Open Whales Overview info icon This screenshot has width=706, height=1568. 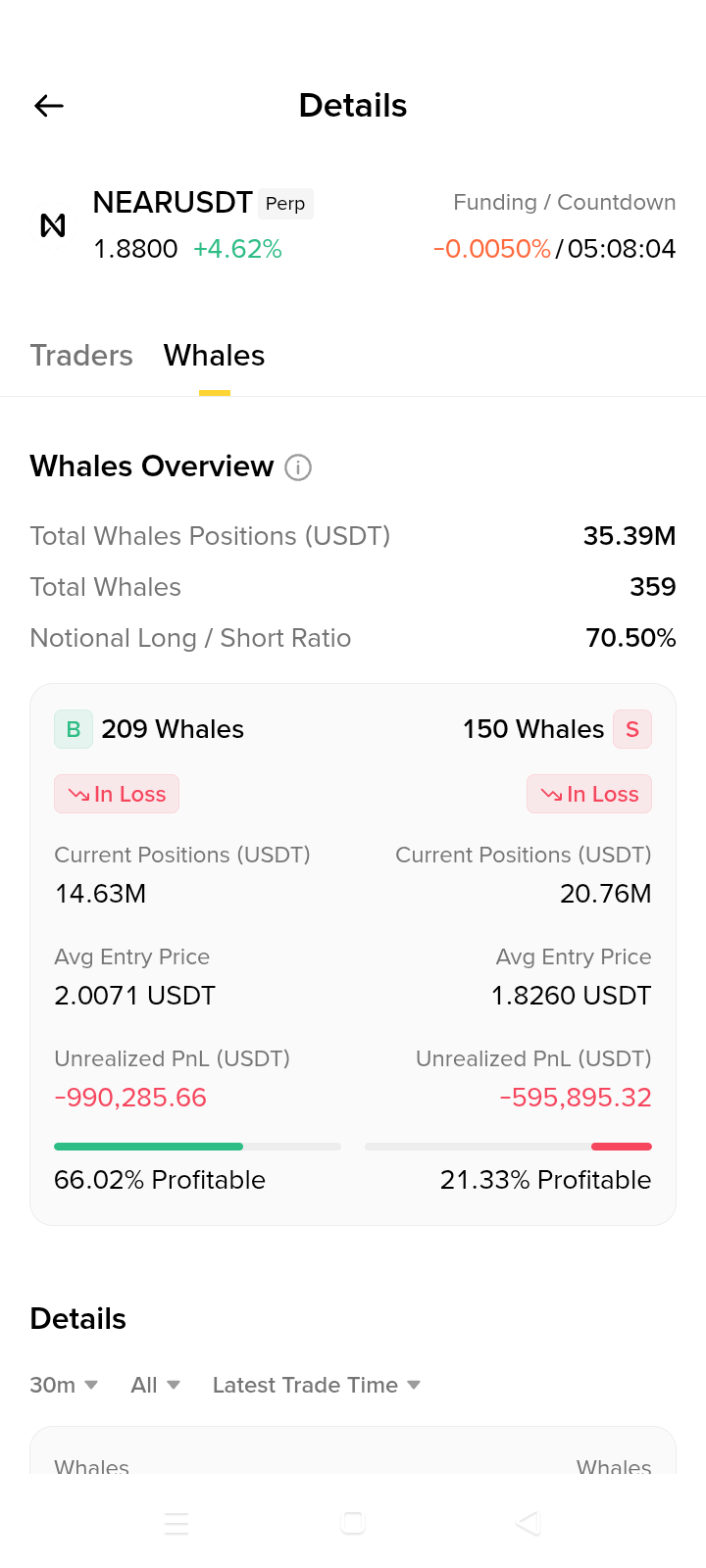(298, 467)
